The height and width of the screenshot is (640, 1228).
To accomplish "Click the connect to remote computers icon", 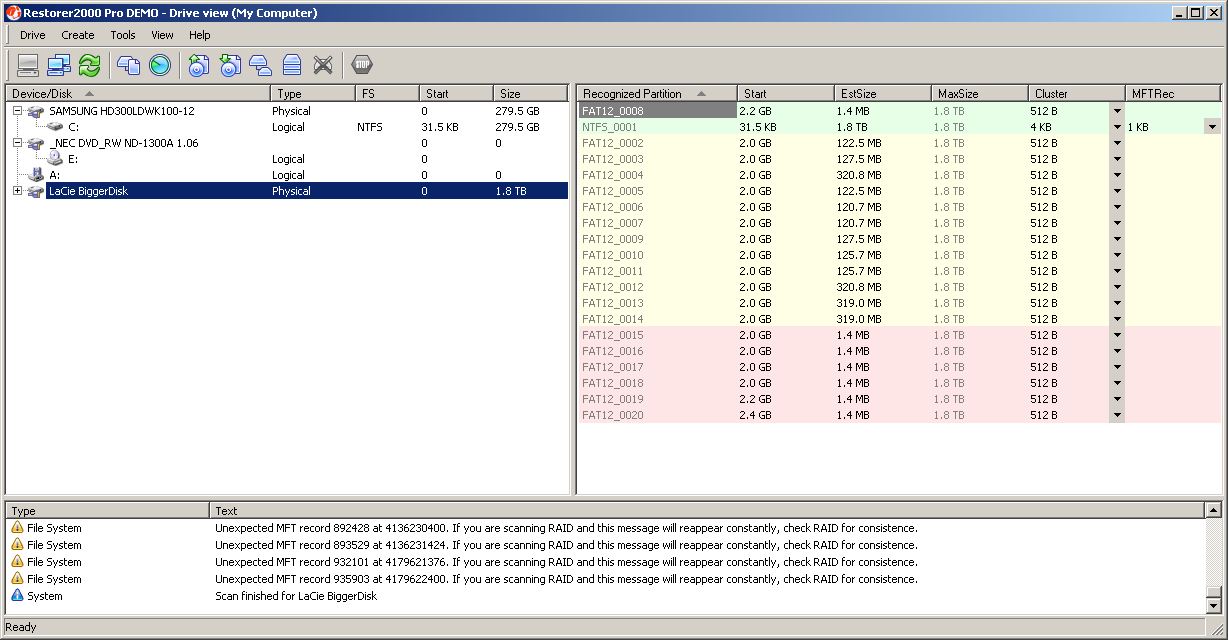I will pyautogui.click(x=59, y=65).
